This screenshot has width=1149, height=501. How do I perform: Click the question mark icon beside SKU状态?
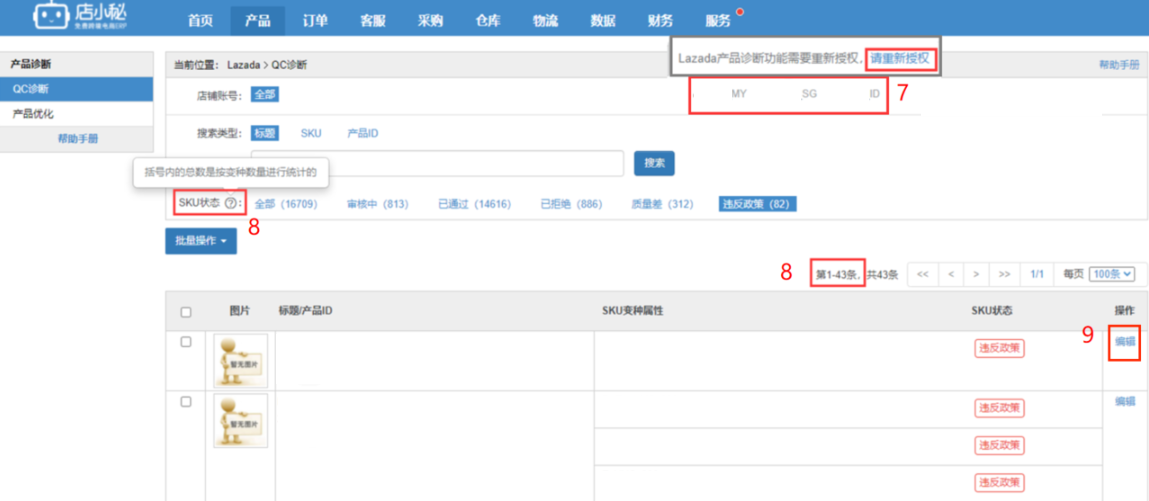point(231,203)
